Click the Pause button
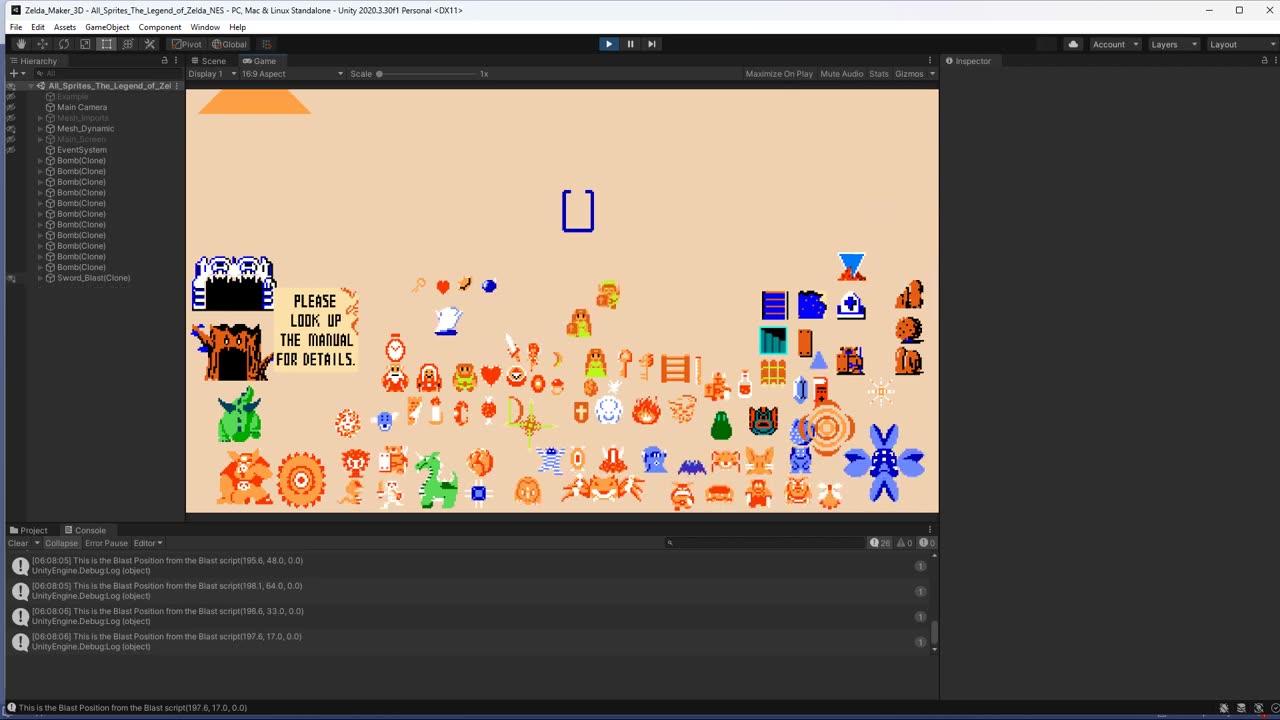Image resolution: width=1280 pixels, height=720 pixels. point(630,44)
